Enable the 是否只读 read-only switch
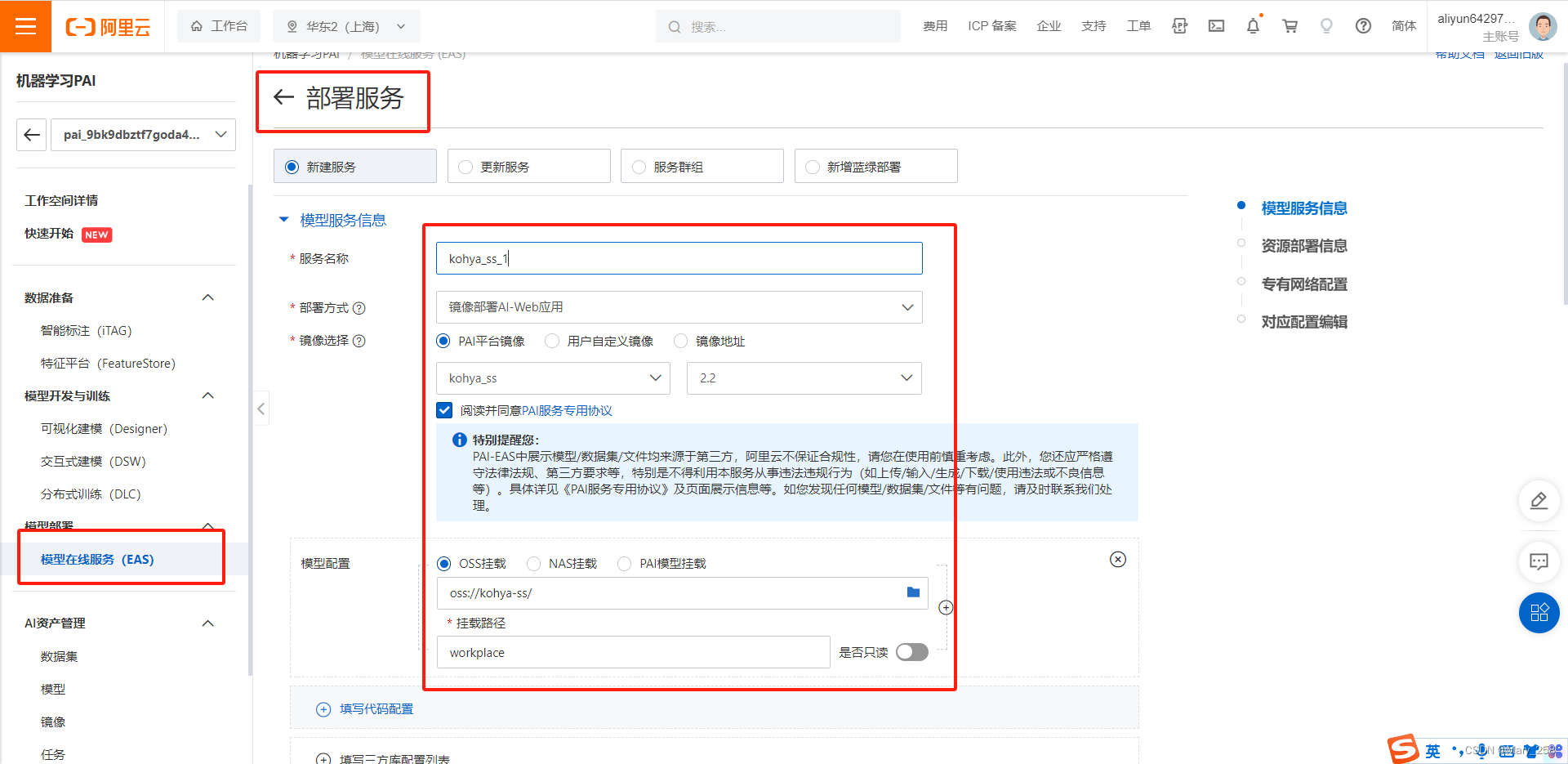 (911, 652)
